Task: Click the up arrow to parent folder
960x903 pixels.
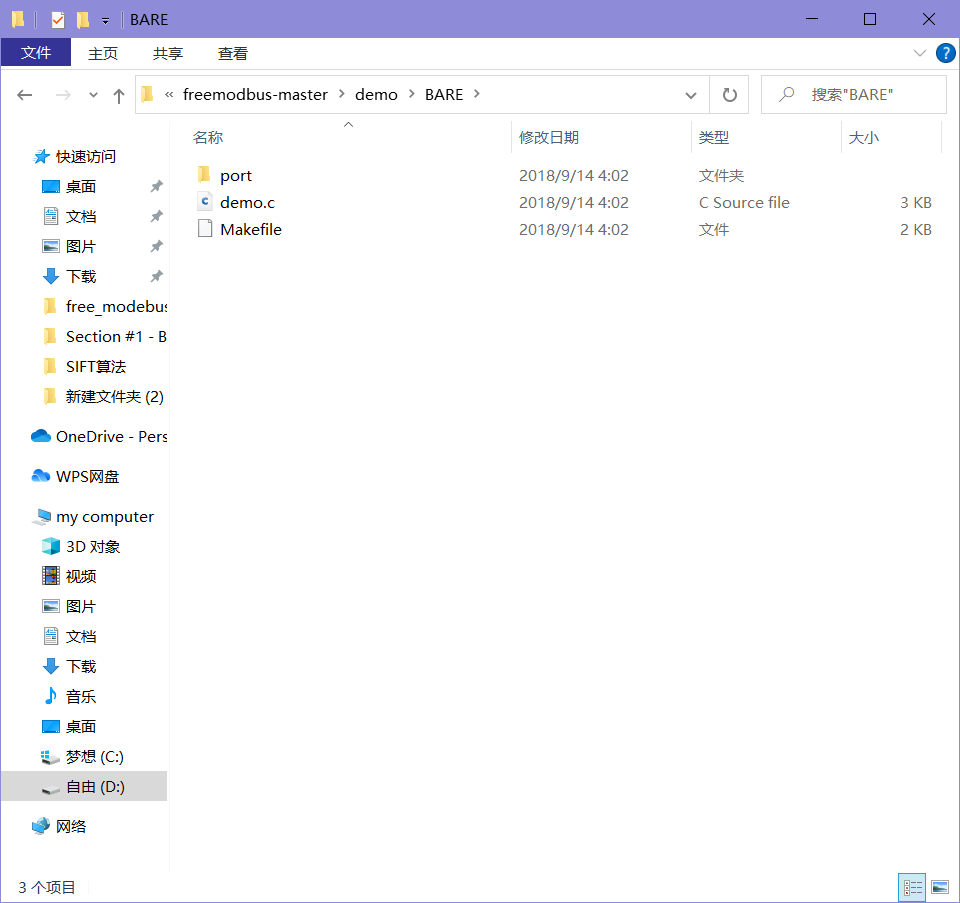Action: pos(118,94)
